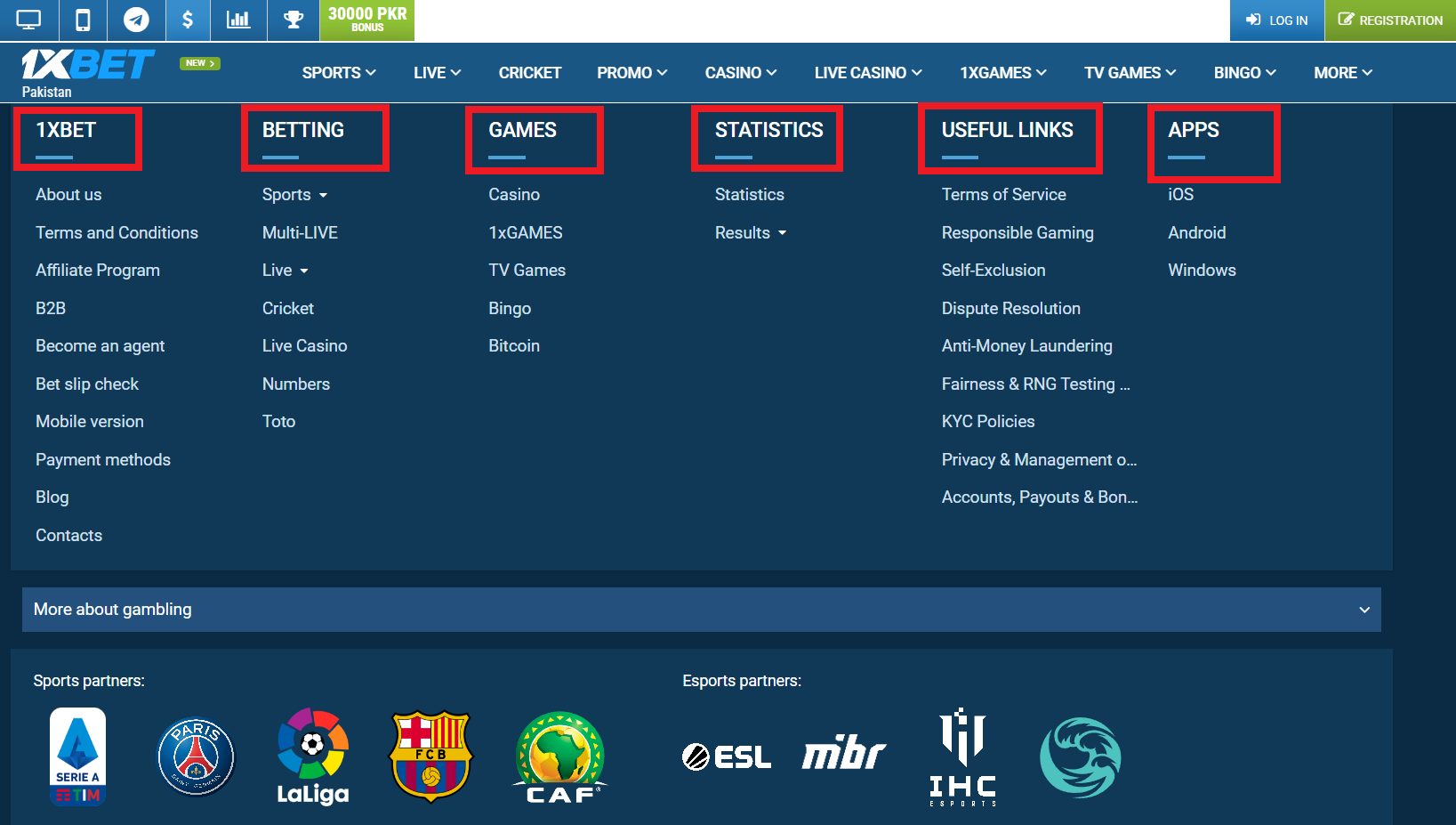
Task: Open the LIVE dropdown menu
Action: tap(437, 73)
